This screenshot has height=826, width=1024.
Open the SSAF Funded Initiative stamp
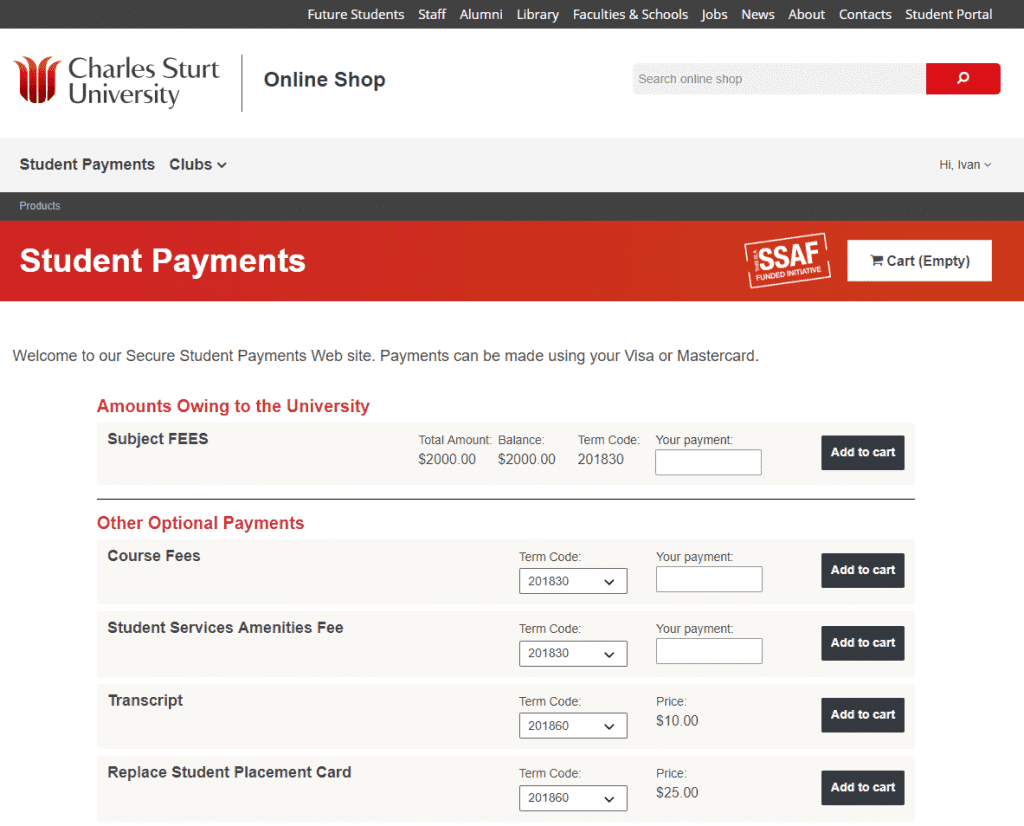pos(787,260)
